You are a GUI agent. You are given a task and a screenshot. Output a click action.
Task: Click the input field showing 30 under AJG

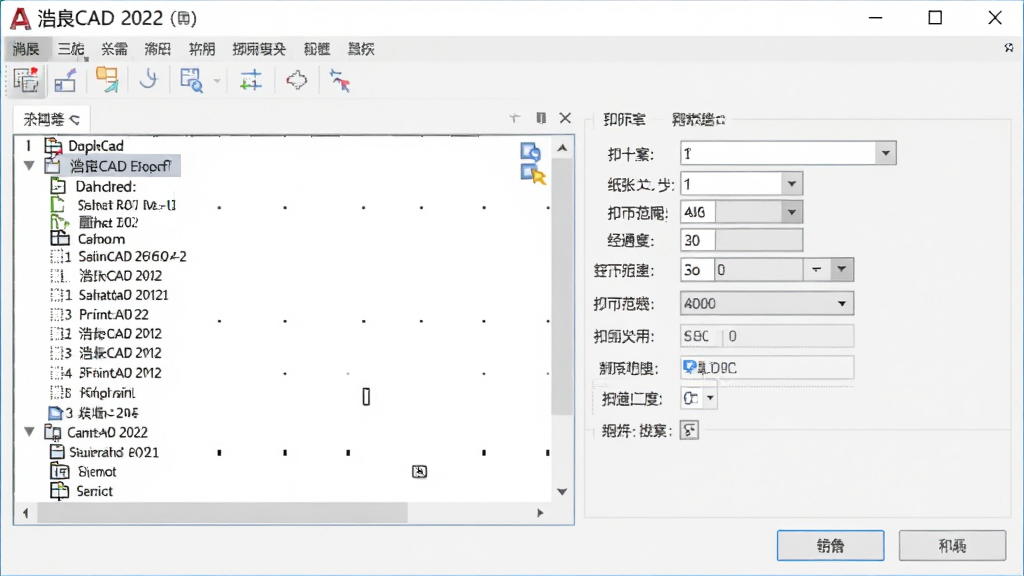tap(741, 240)
